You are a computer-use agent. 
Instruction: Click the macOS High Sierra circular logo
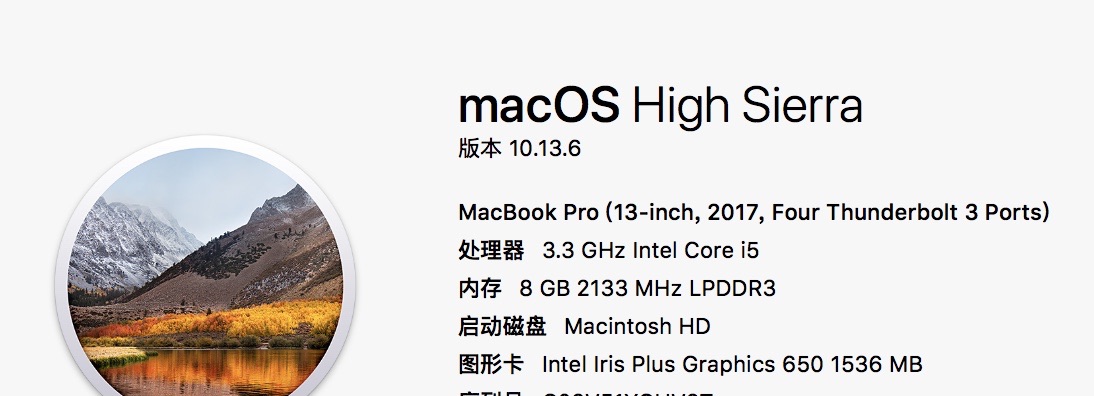205,272
